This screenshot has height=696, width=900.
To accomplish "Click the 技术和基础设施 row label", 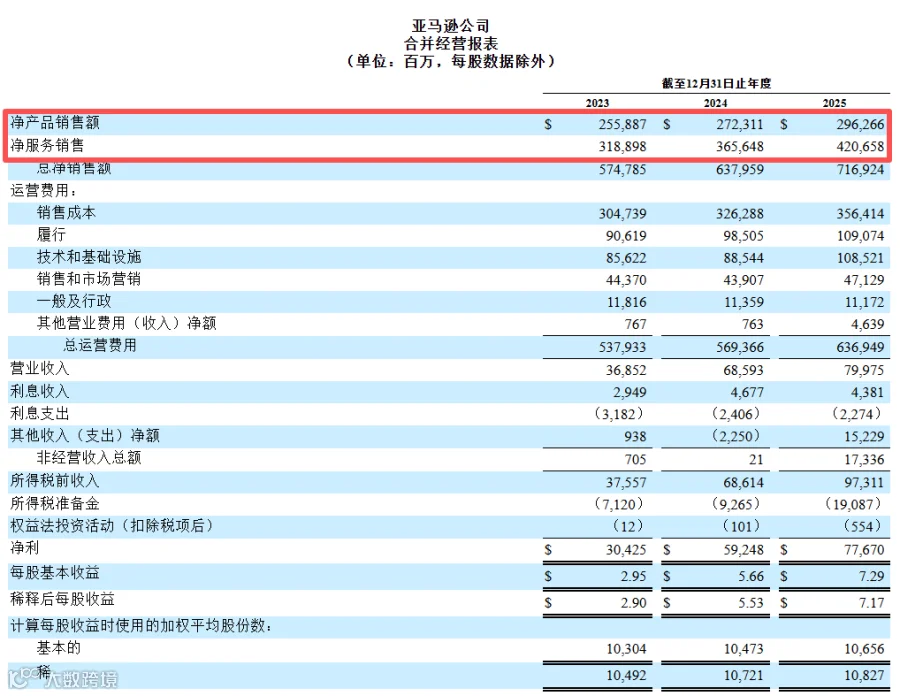I will click(89, 256).
